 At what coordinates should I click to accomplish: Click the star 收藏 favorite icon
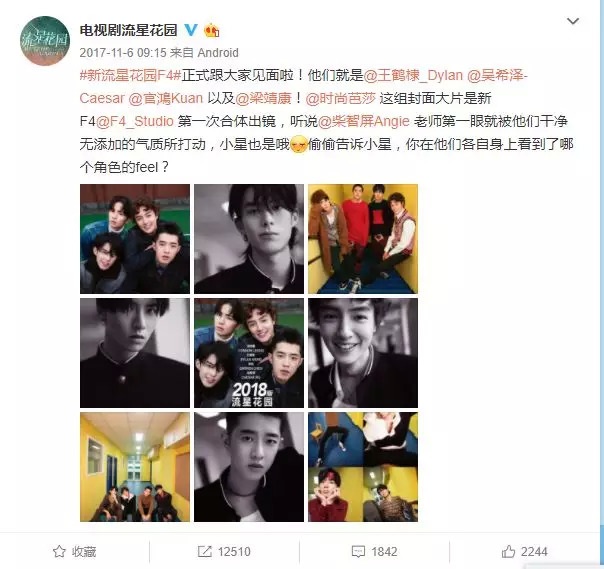[59, 551]
